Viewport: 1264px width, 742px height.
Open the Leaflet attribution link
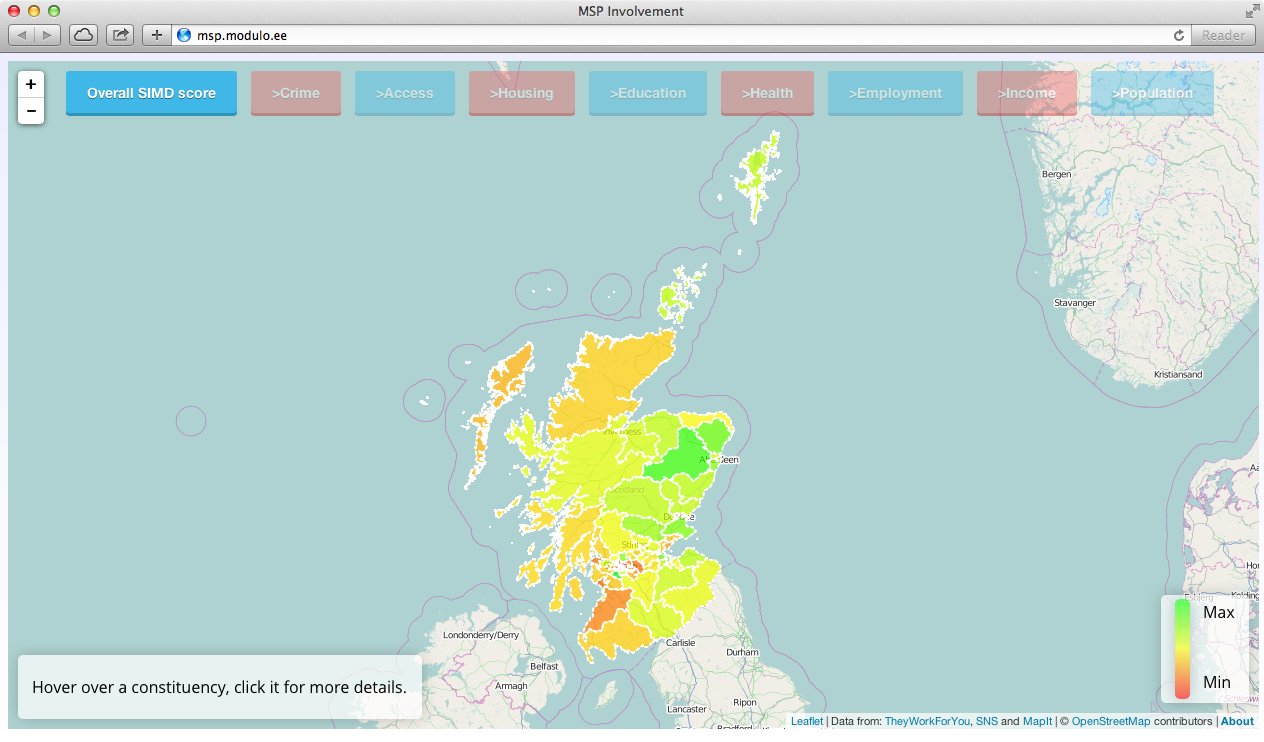[x=807, y=721]
